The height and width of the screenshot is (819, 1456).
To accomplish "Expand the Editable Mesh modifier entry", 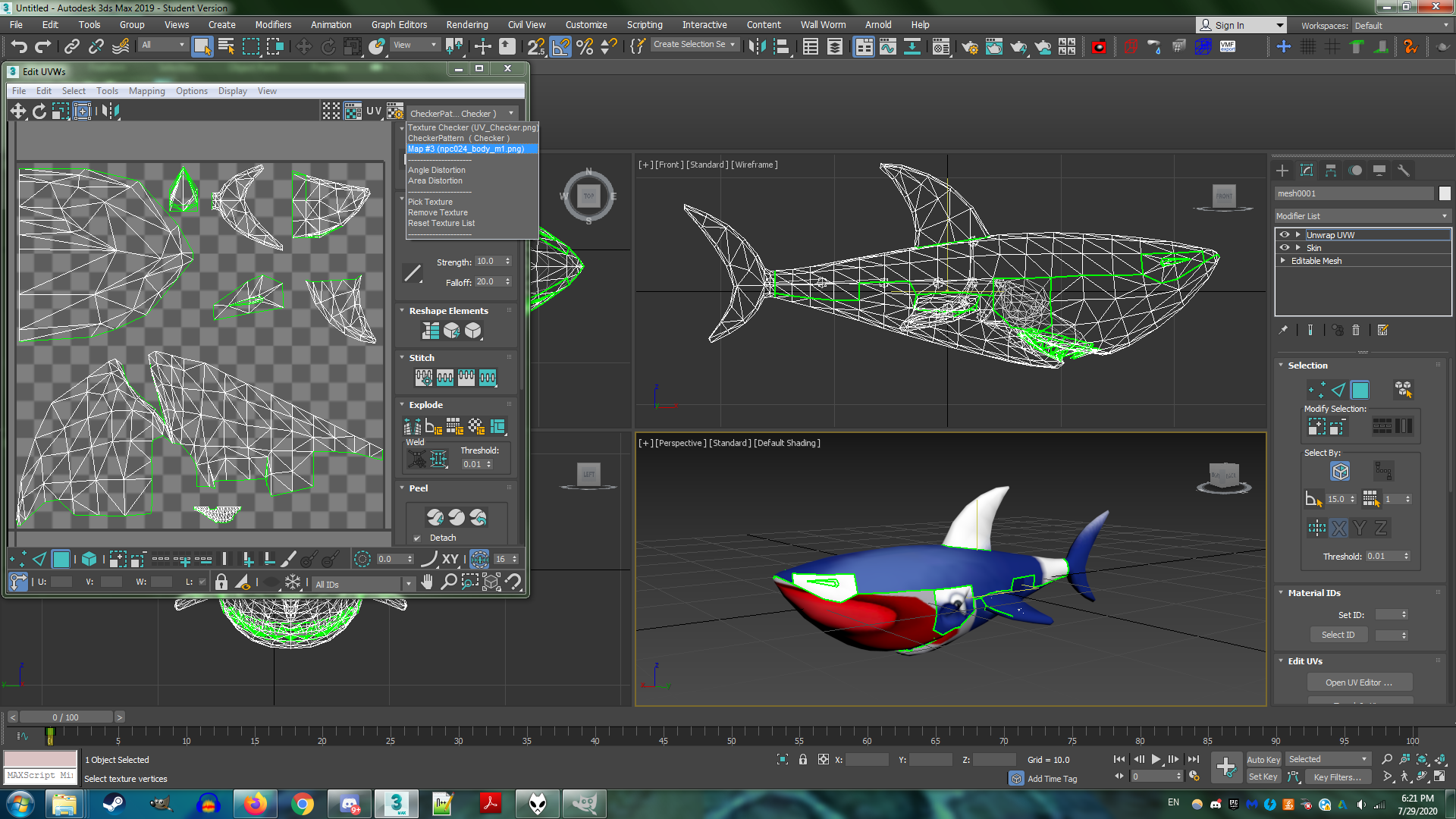I will point(1283,261).
